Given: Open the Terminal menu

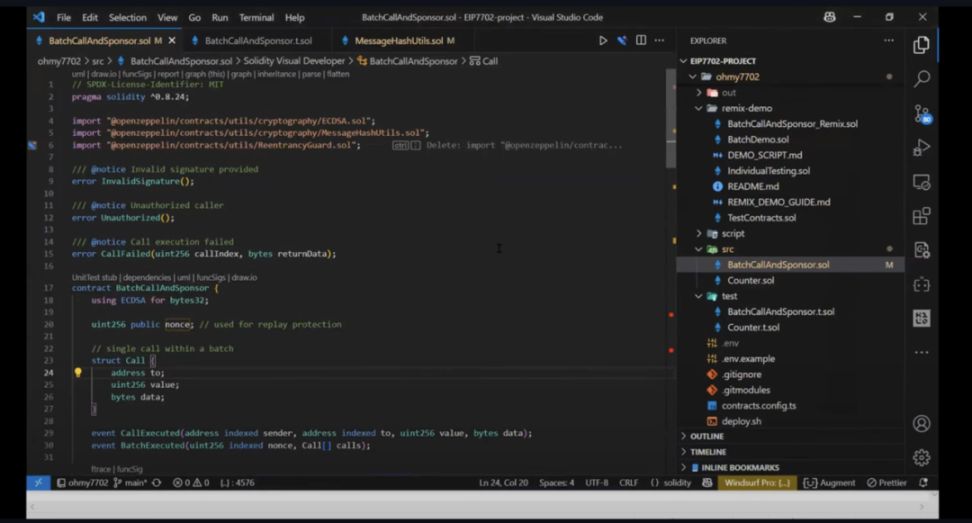Looking at the screenshot, I should coord(256,17).
